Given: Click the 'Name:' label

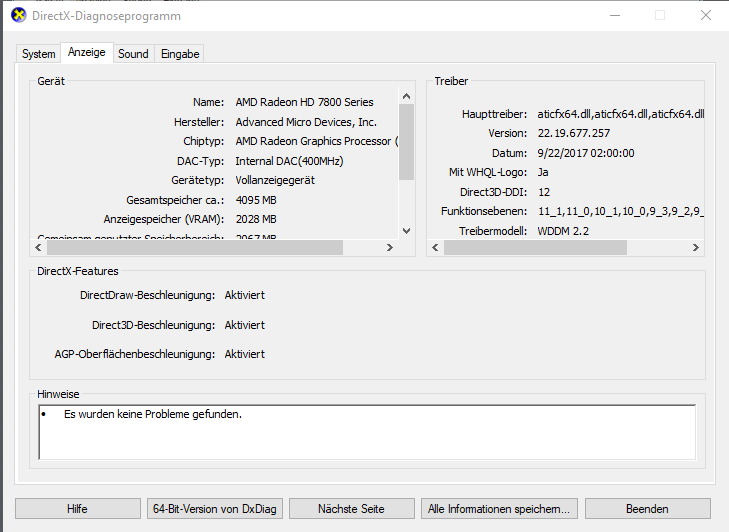Looking at the screenshot, I should pos(208,102).
